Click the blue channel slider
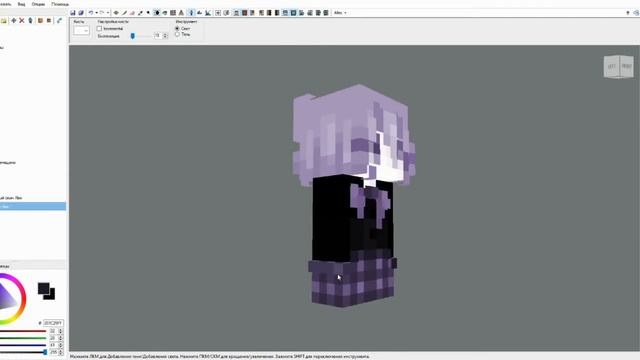This screenshot has width=640, height=360. 22,345
